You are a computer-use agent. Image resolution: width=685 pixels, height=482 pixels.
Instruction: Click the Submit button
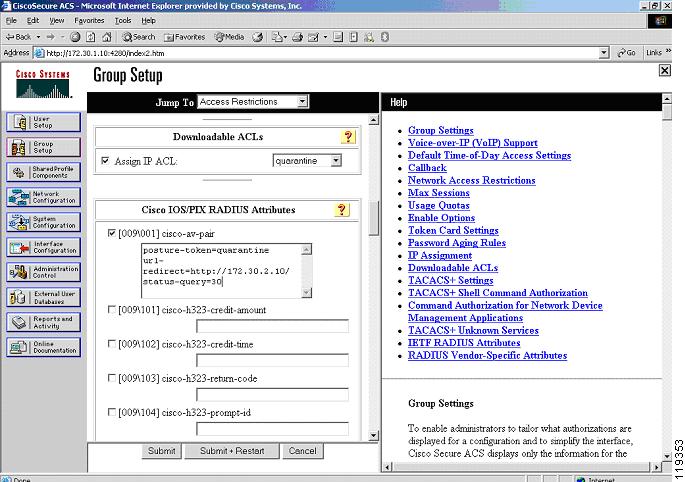click(162, 451)
